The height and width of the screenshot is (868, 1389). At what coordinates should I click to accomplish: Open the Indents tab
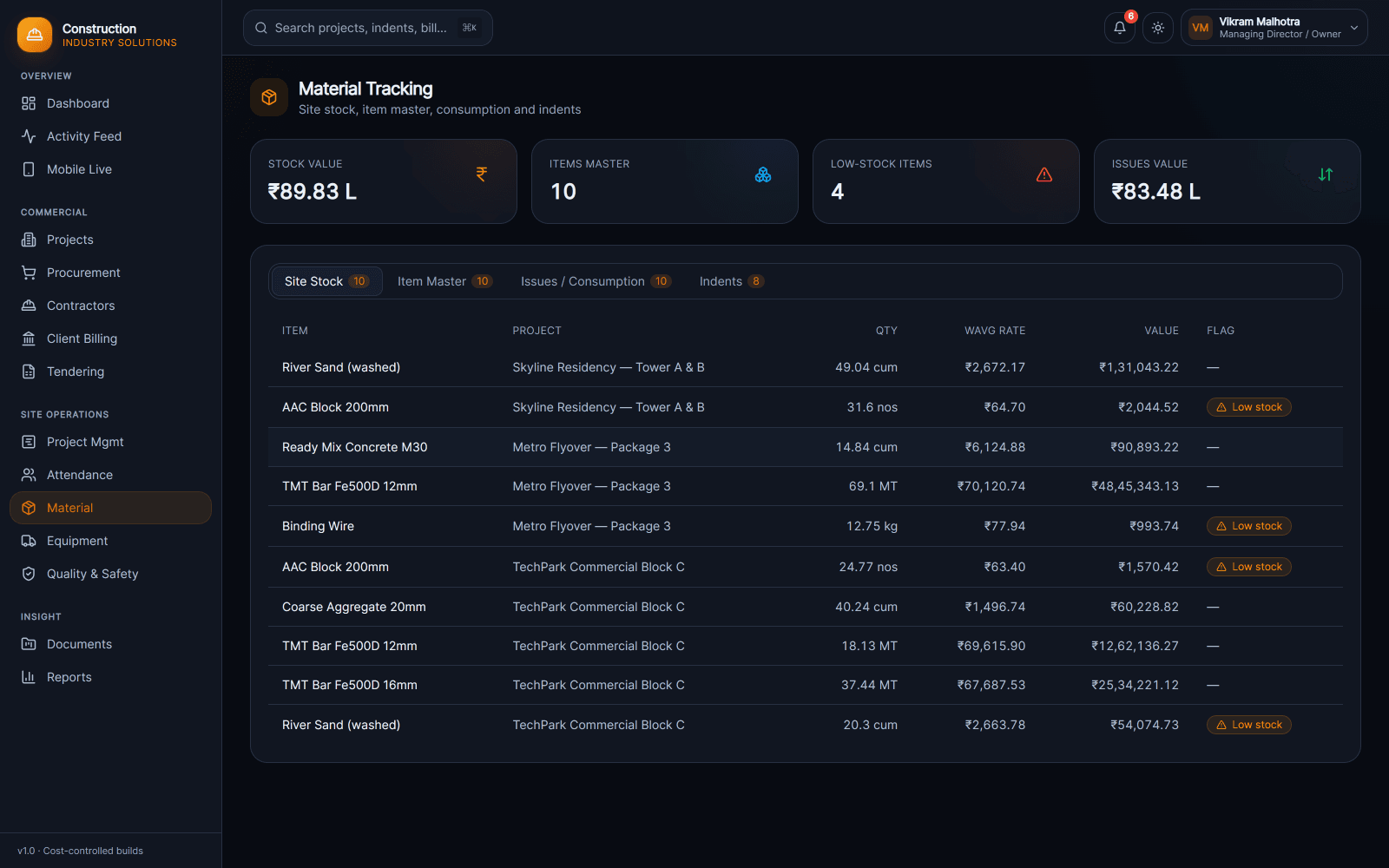click(x=731, y=281)
